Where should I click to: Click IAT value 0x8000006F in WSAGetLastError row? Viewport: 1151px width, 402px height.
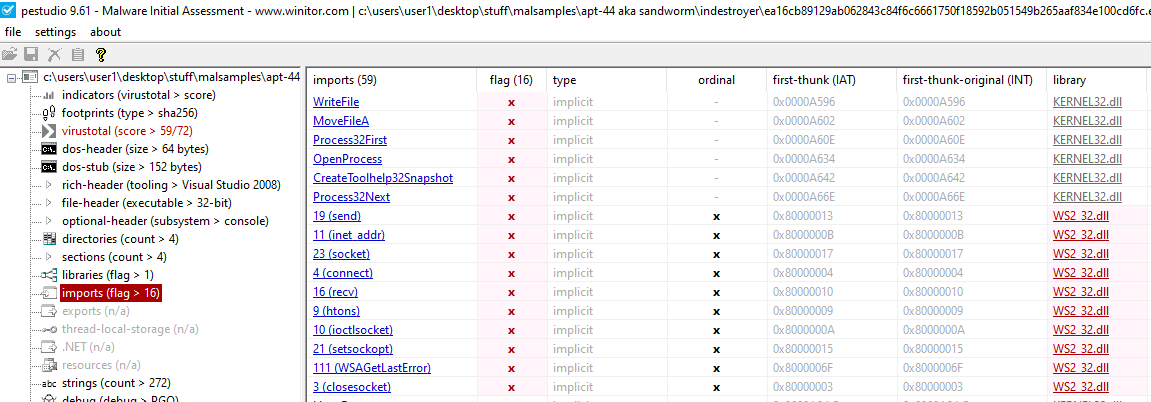pos(804,368)
